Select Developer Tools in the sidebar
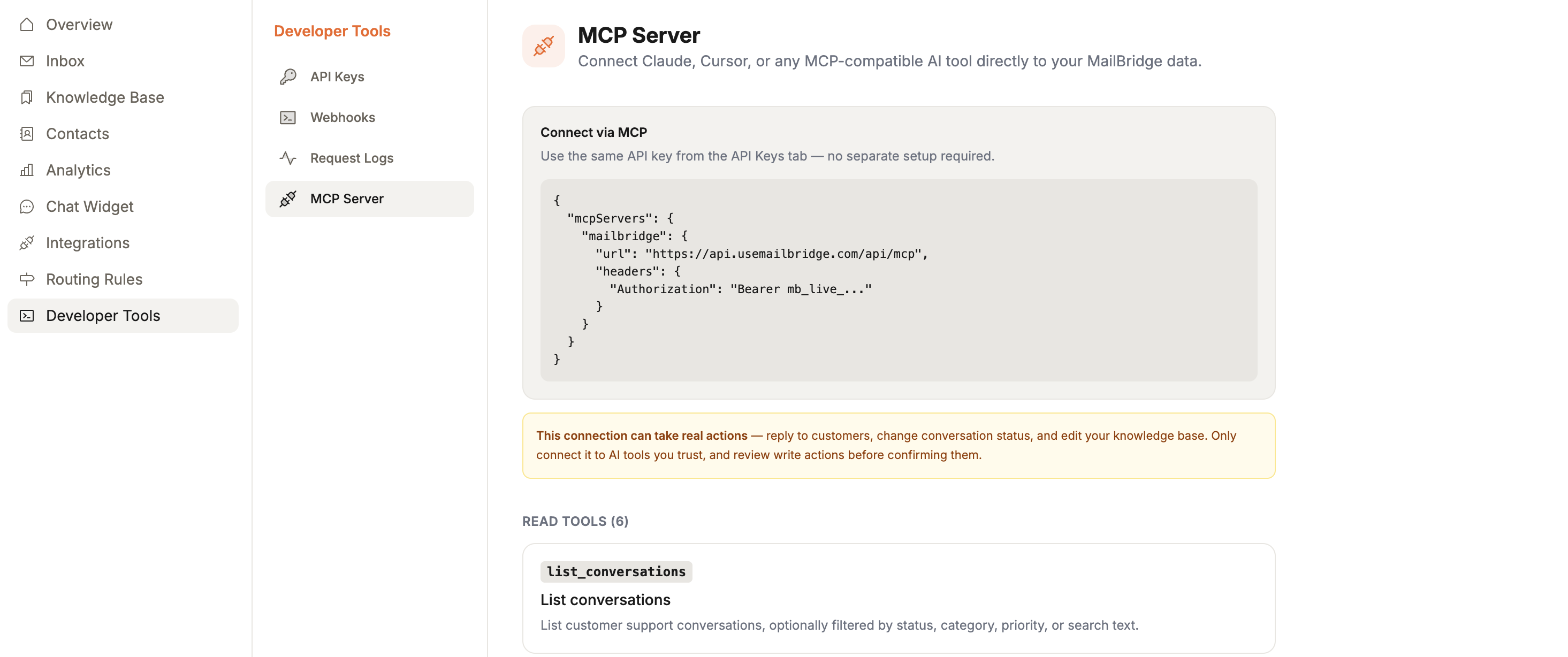 click(123, 316)
